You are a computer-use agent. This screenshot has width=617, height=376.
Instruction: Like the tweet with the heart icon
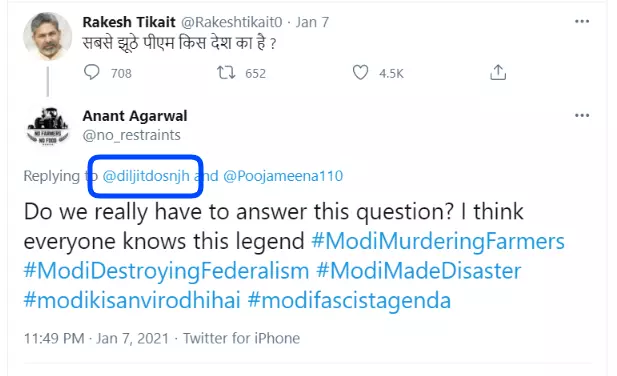(360, 73)
